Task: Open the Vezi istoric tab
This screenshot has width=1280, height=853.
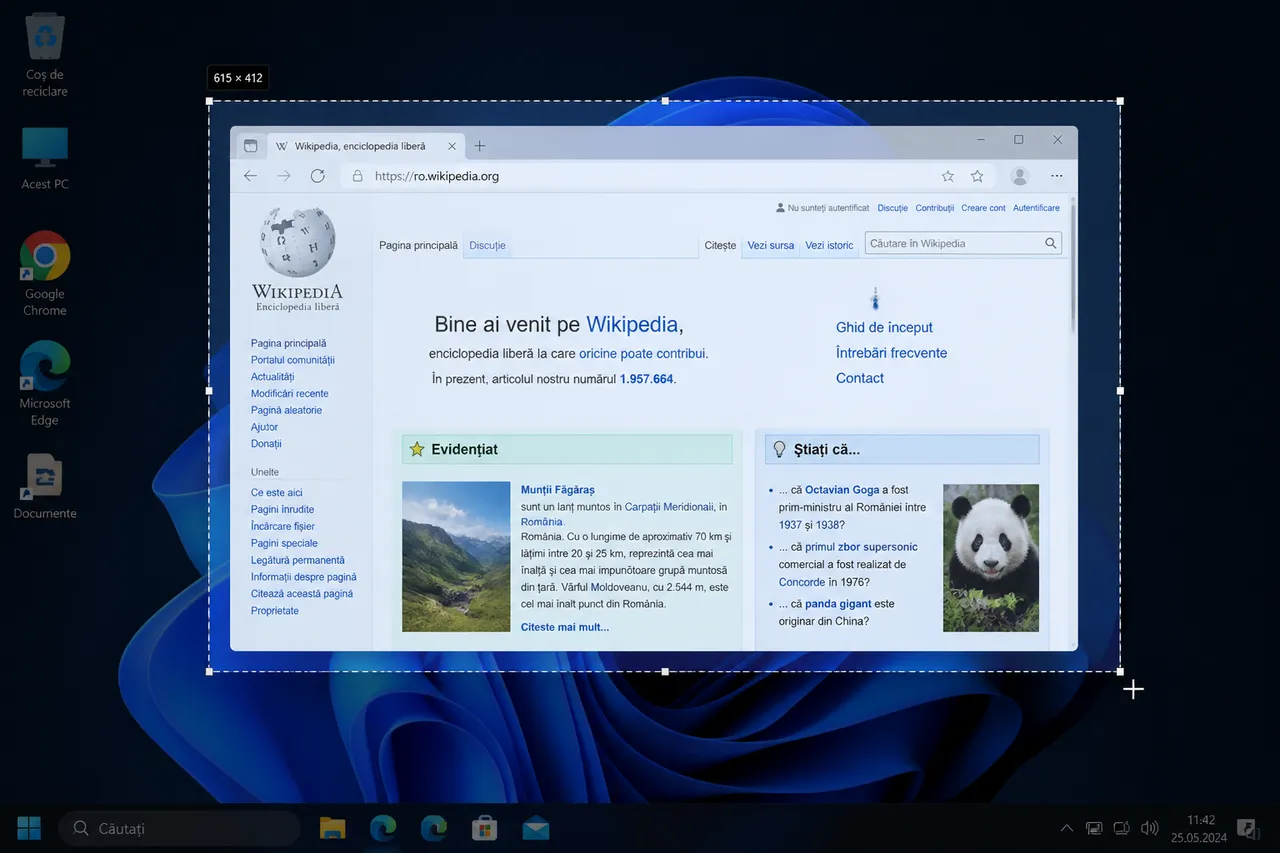Action: (x=830, y=245)
